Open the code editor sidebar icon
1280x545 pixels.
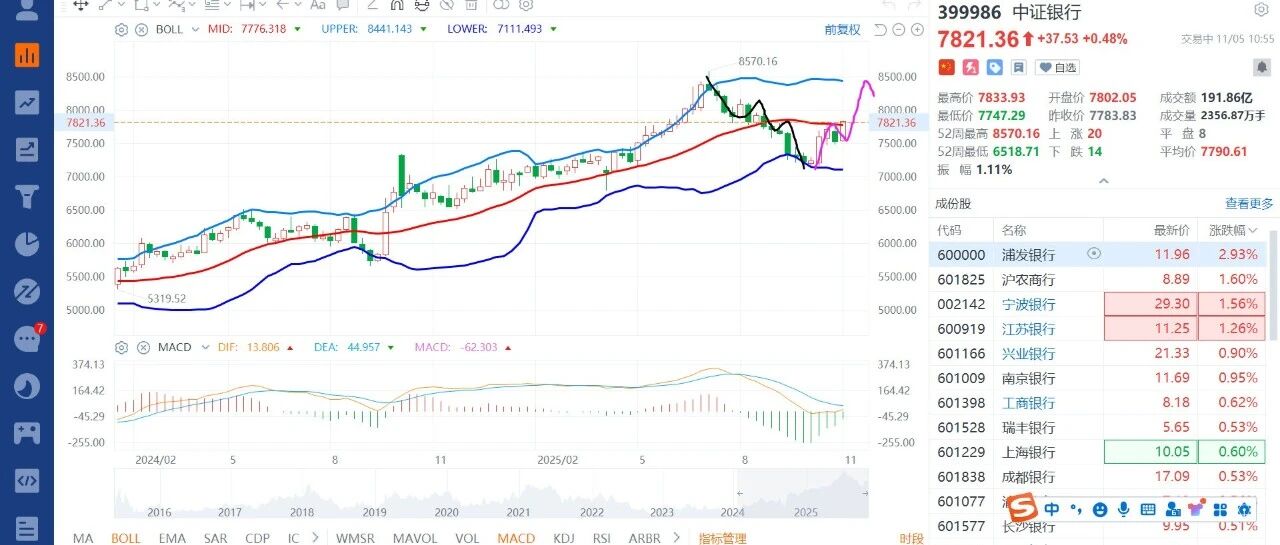coord(27,481)
